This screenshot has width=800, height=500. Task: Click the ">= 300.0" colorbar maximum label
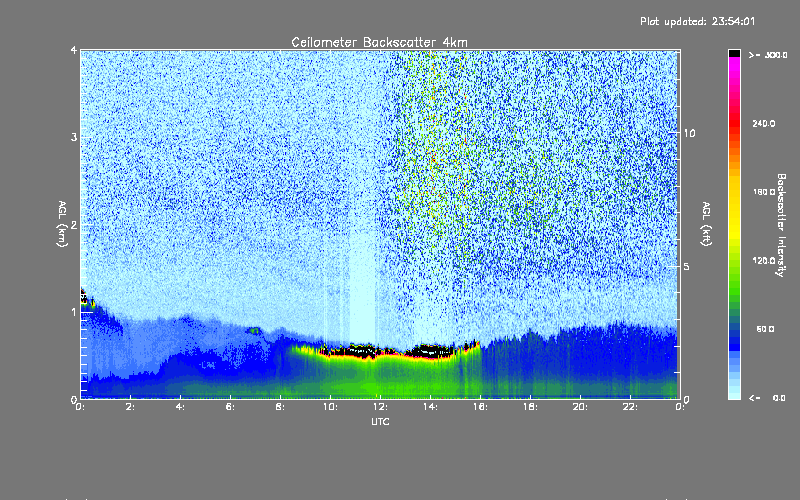tap(768, 55)
